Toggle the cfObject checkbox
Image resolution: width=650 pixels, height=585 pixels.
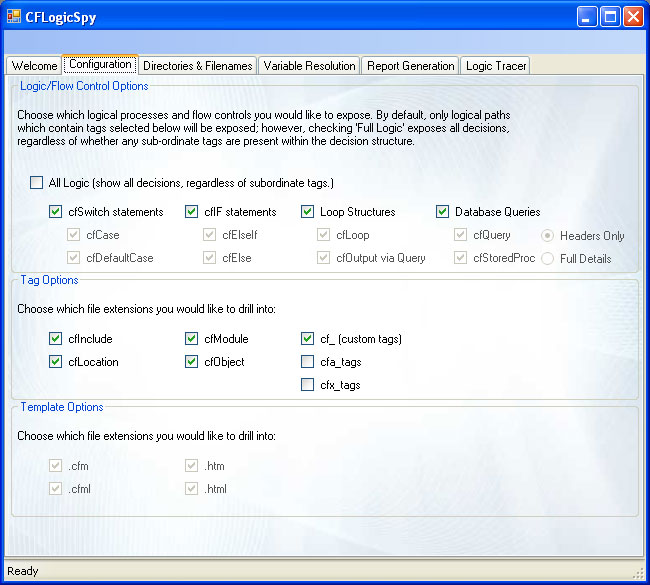point(192,362)
